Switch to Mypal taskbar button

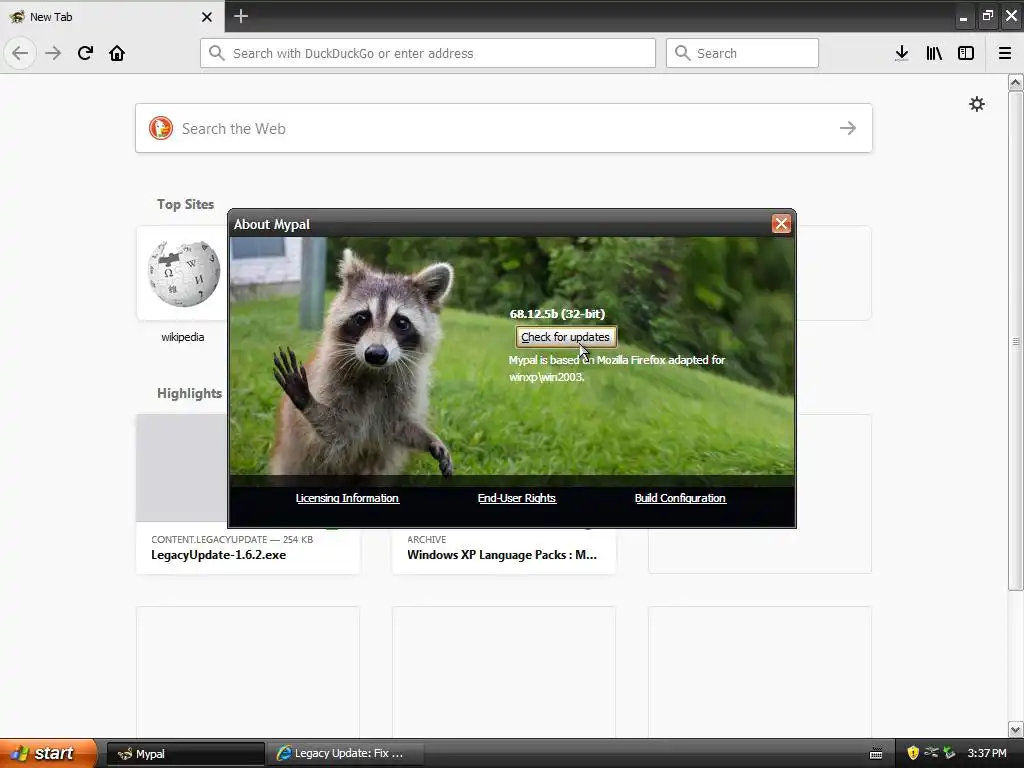click(x=185, y=754)
